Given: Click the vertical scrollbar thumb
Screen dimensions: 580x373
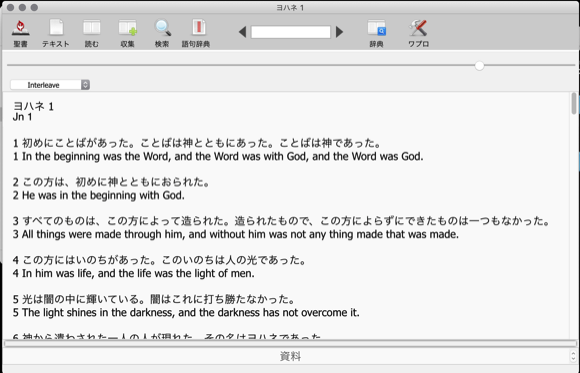Looking at the screenshot, I should 574,103.
